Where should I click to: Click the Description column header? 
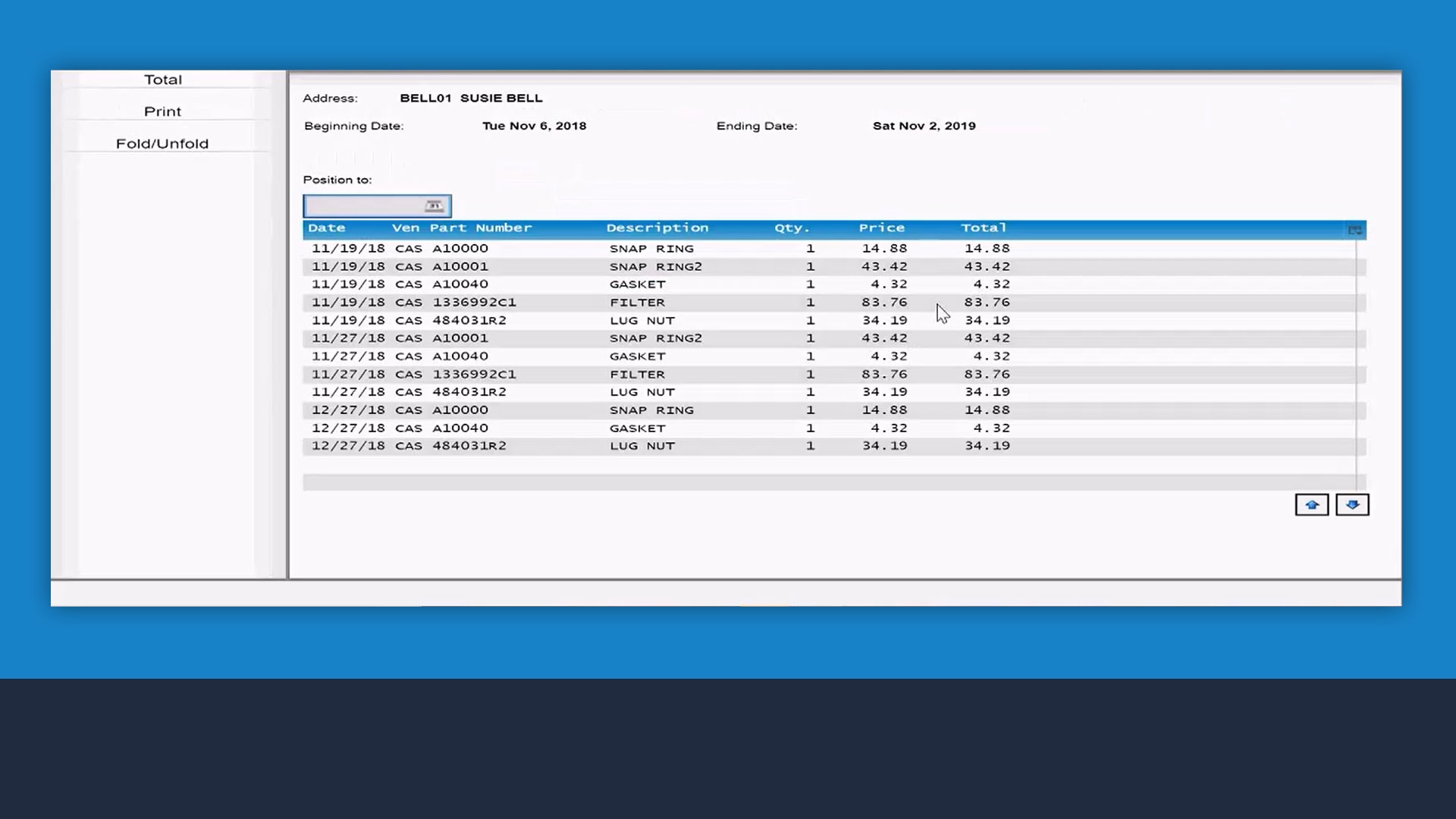657,228
